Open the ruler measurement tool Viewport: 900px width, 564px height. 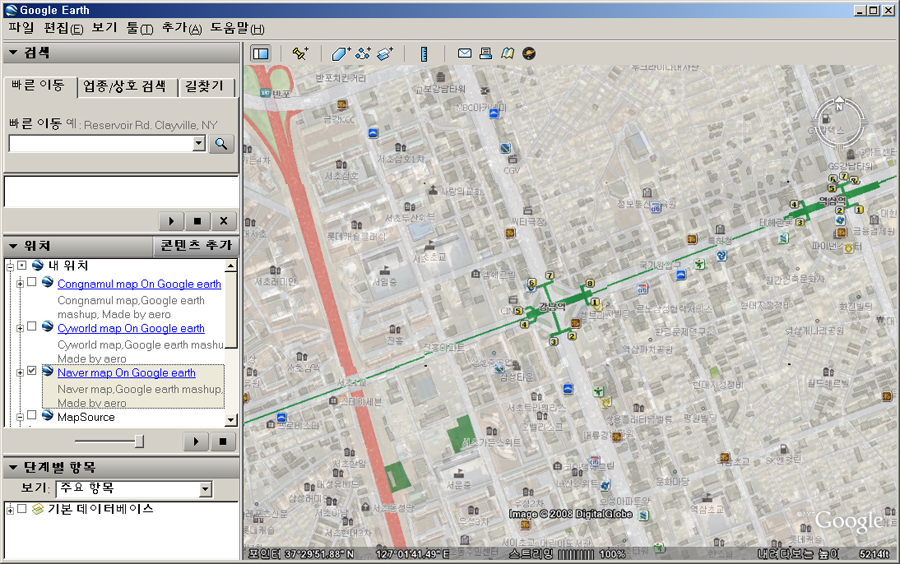point(424,53)
